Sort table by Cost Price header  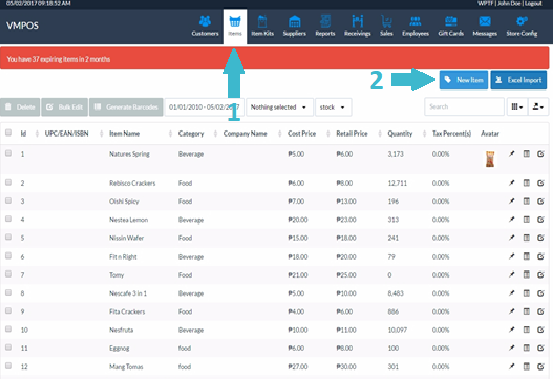(302, 134)
